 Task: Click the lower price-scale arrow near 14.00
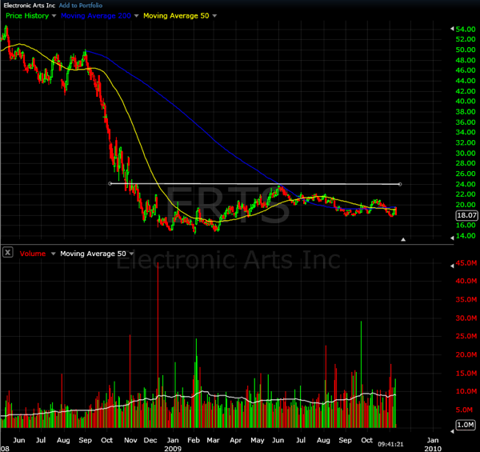click(452, 238)
